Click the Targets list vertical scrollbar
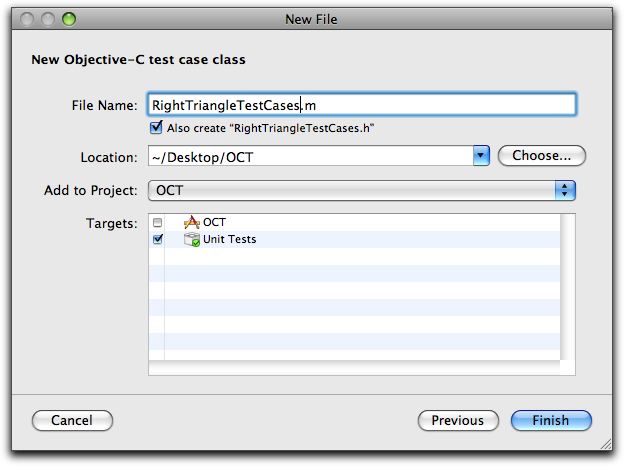Viewport: 624px width, 466px height. click(x=567, y=287)
